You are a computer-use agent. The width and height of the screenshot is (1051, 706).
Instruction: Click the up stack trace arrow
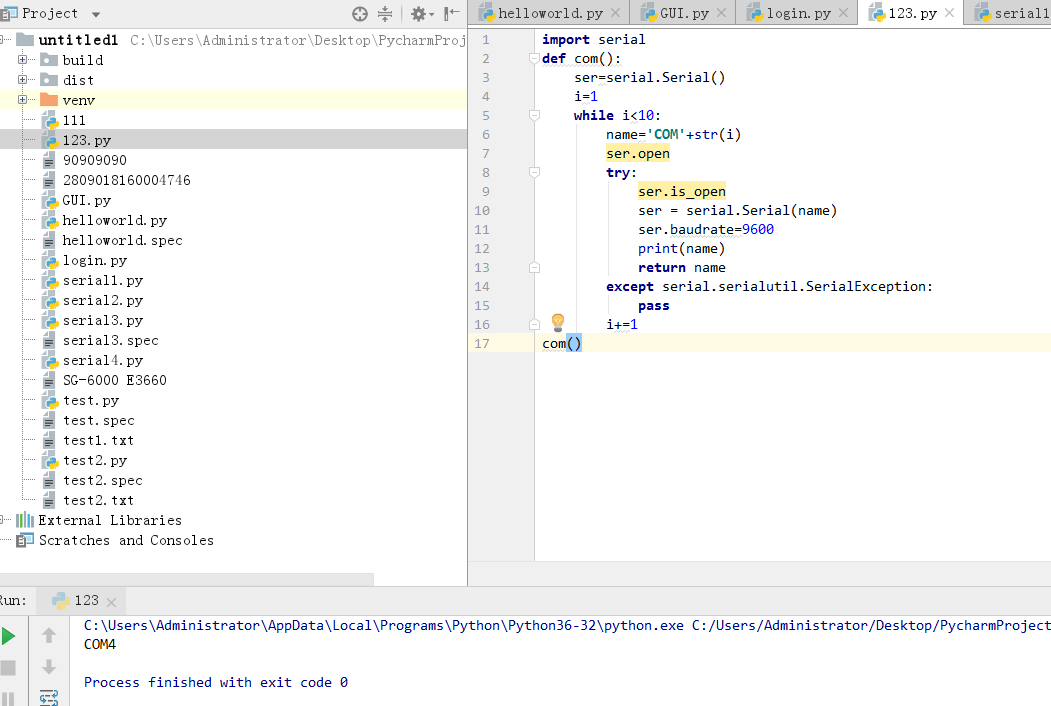[48, 636]
